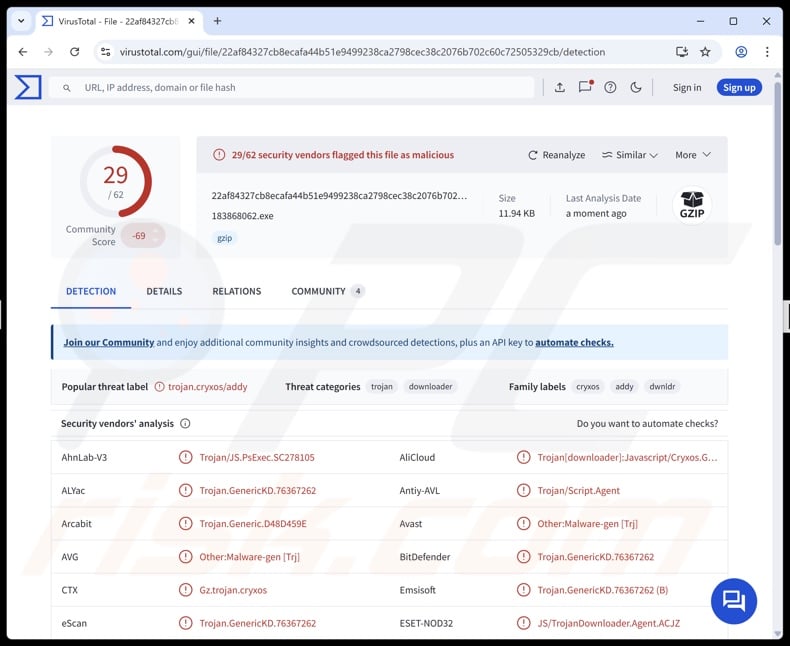The width and height of the screenshot is (790, 646).
Task: Open the tab search dropdown arrow
Action: [x=21, y=21]
